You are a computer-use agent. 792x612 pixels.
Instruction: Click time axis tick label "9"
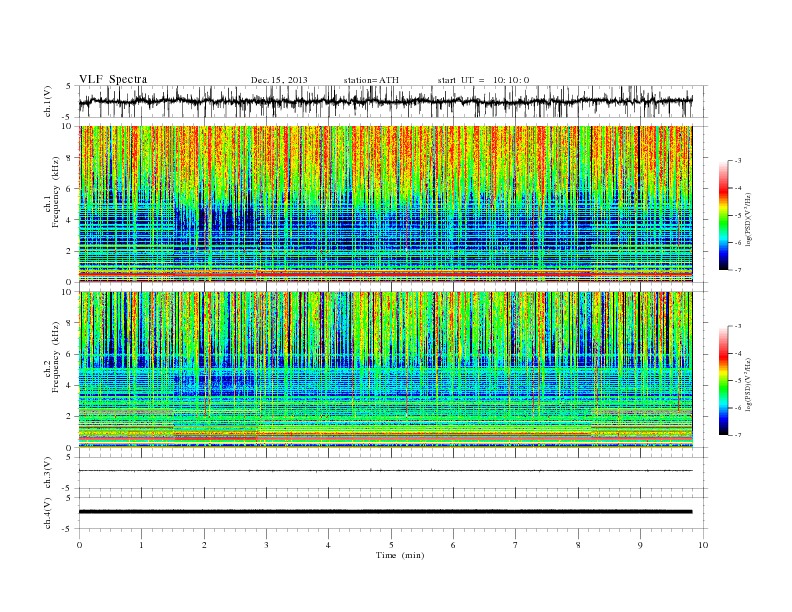640,545
